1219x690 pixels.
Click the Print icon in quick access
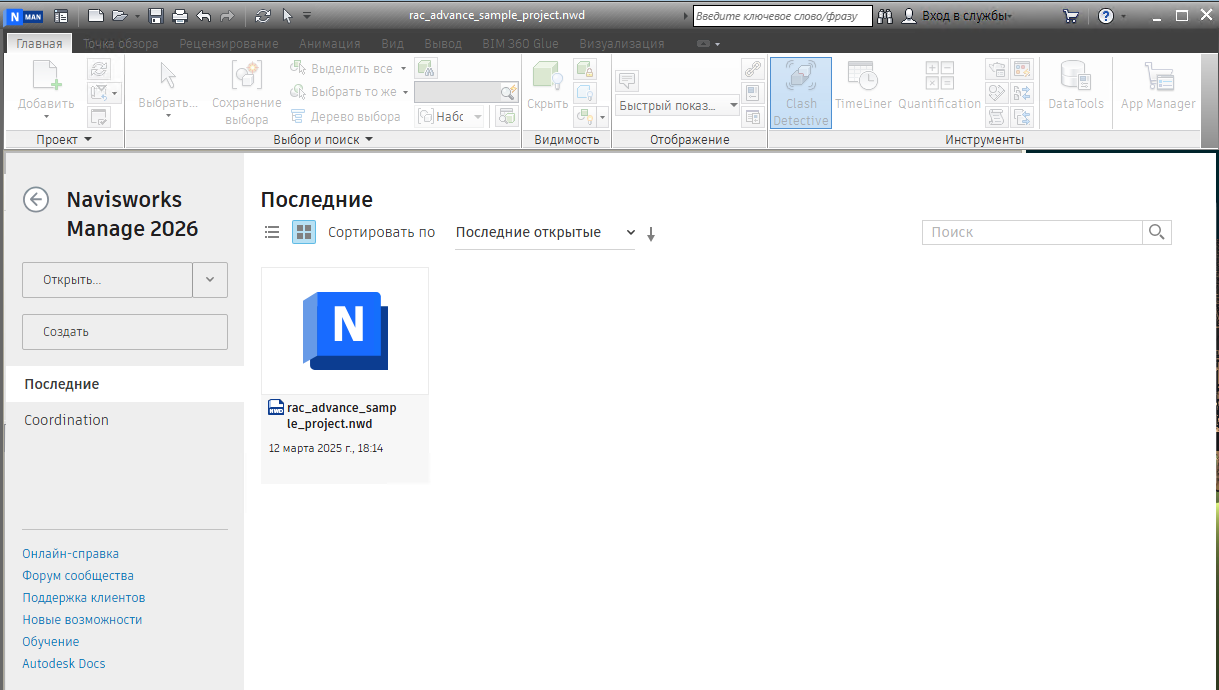[x=179, y=16]
